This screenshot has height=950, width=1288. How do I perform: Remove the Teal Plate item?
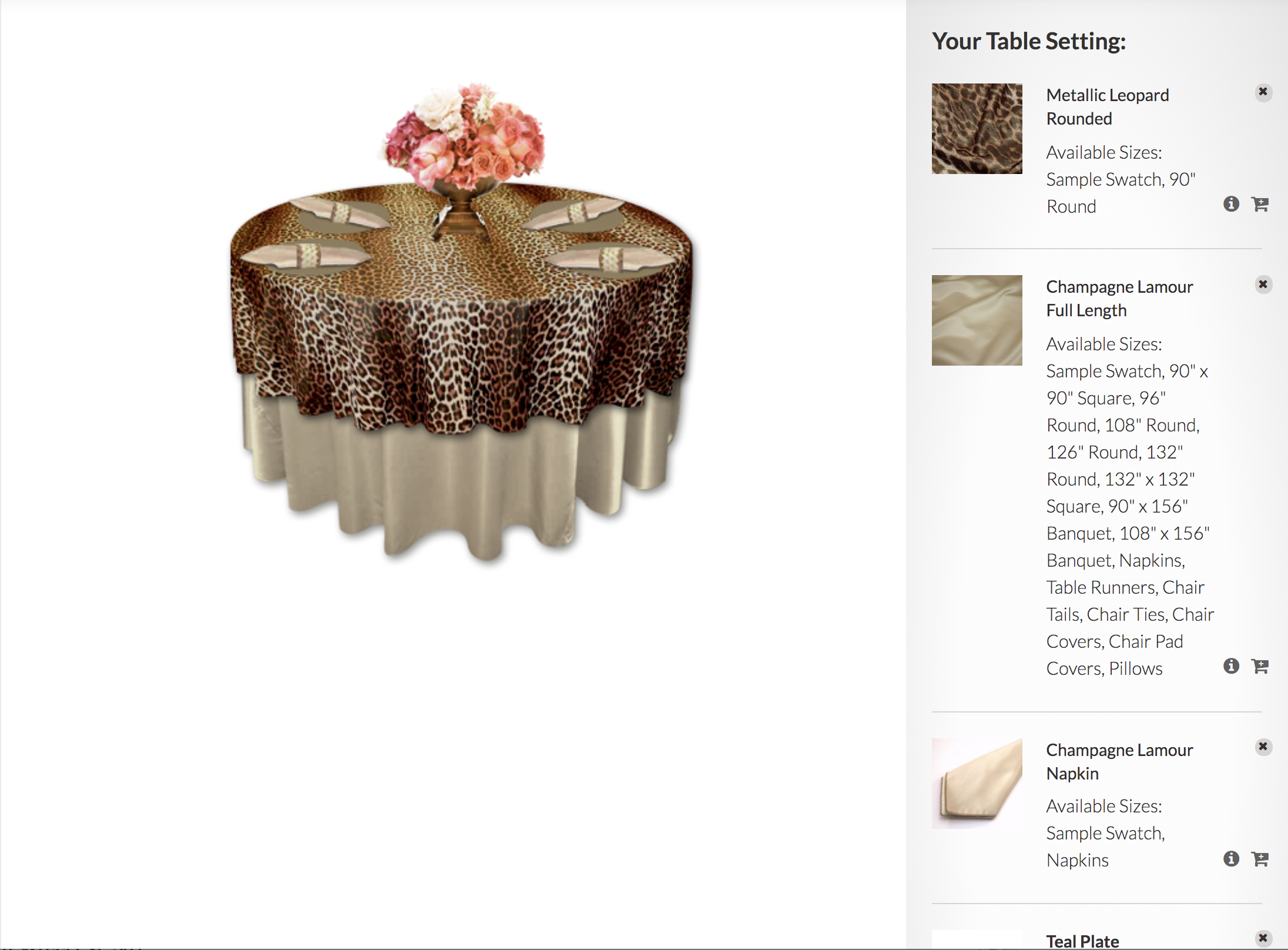(x=1263, y=938)
